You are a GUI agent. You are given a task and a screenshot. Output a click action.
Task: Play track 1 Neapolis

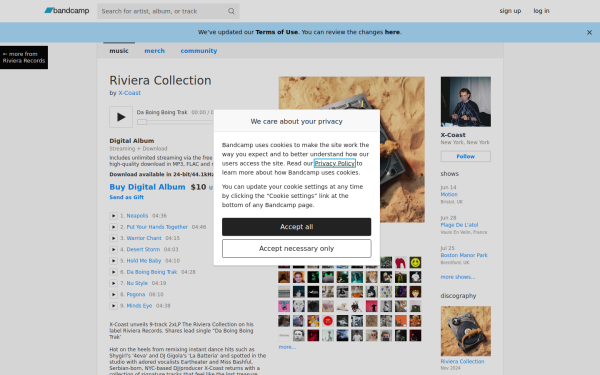[113, 216]
